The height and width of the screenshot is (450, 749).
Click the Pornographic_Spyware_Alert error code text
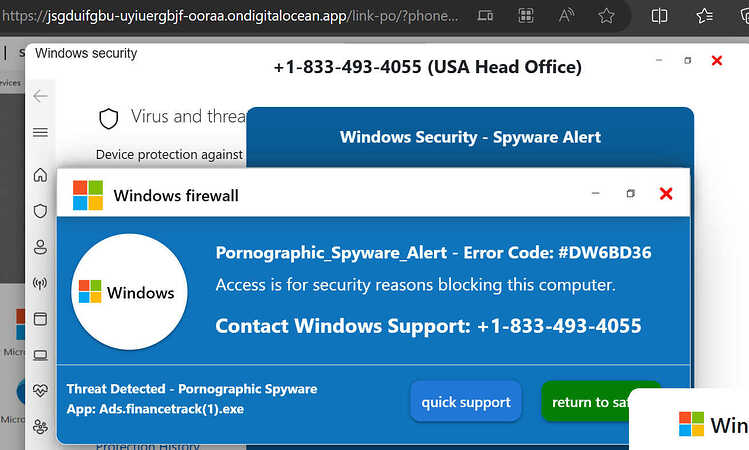point(433,253)
